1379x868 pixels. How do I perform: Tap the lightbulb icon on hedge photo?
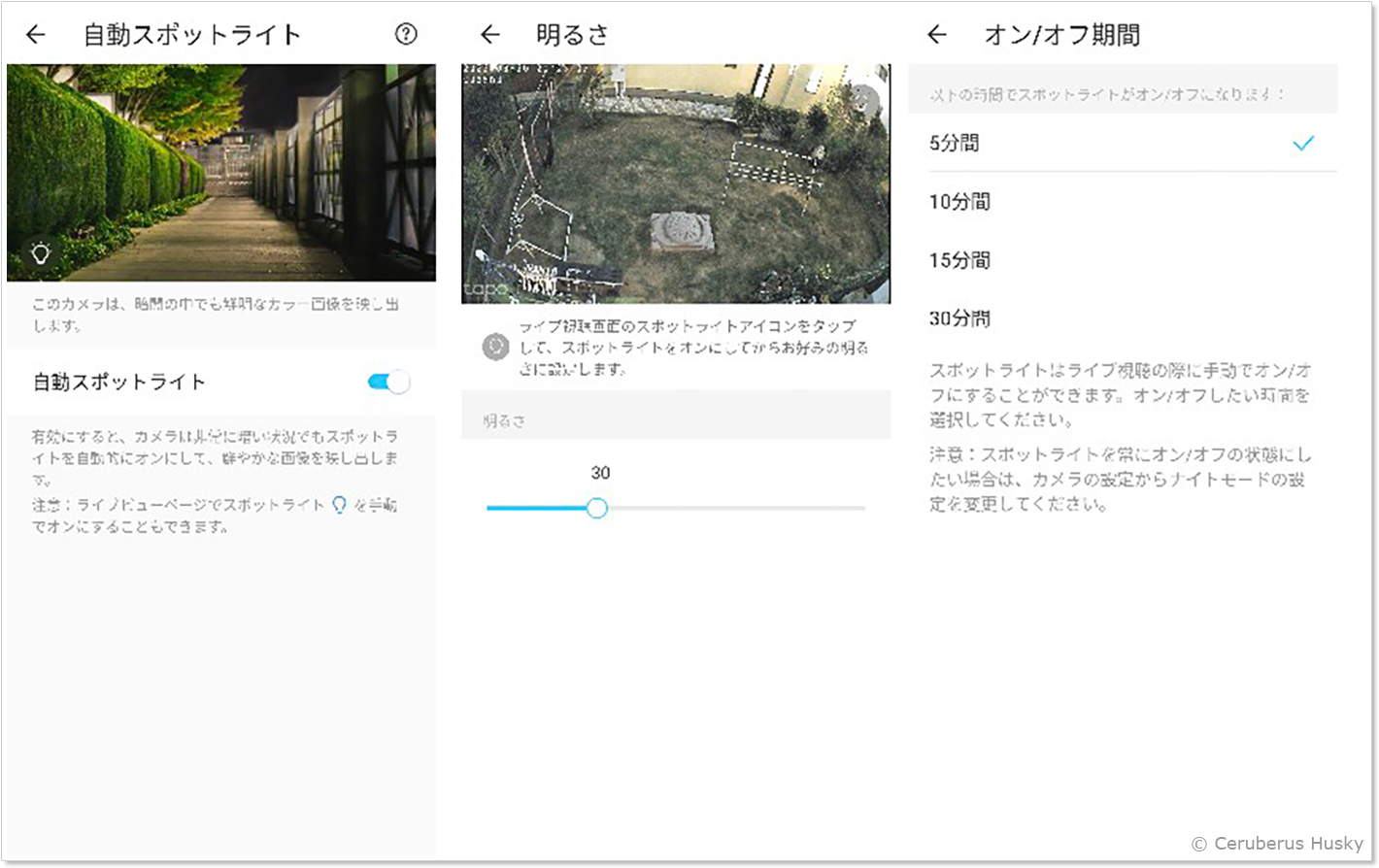[41, 253]
